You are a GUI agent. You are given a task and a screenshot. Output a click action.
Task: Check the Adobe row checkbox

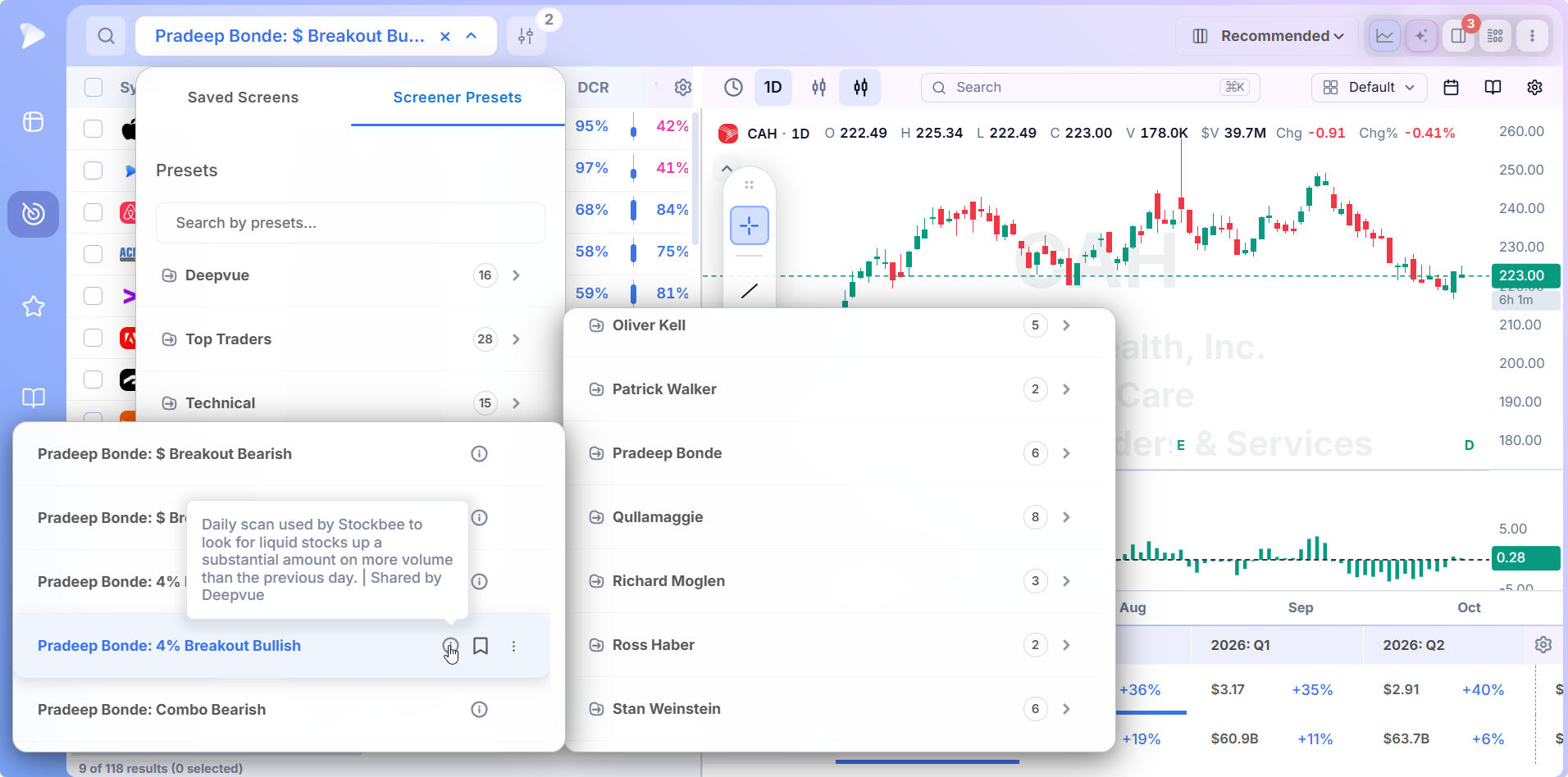tap(93, 338)
